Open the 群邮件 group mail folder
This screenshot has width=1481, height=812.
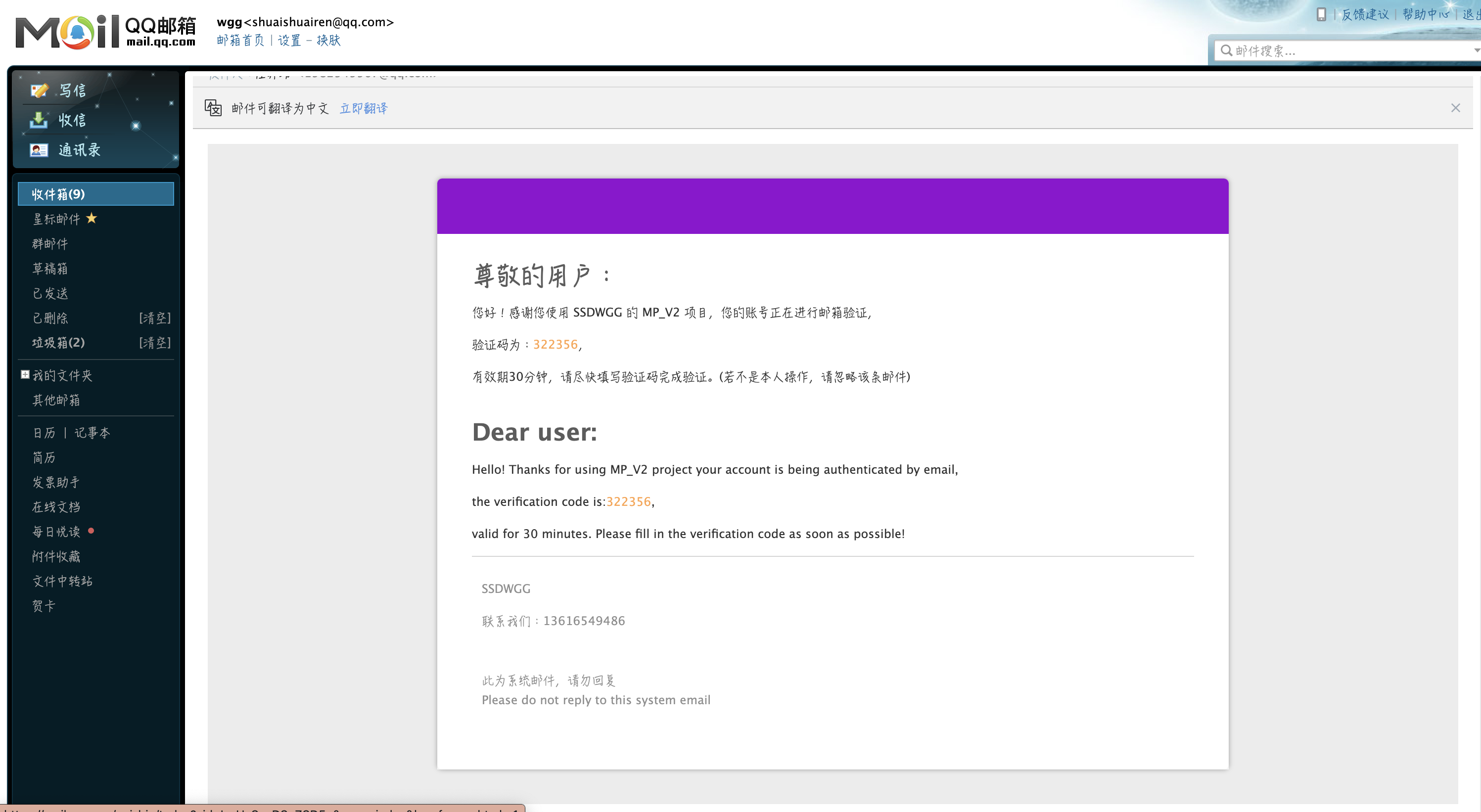point(50,244)
